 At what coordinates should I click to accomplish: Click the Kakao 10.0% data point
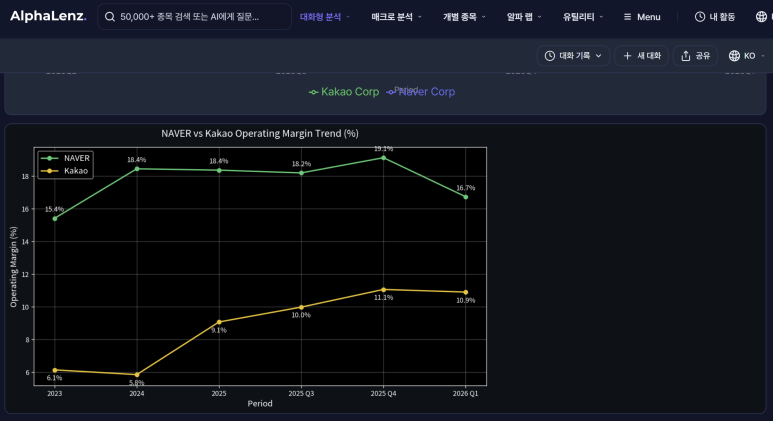pos(302,307)
